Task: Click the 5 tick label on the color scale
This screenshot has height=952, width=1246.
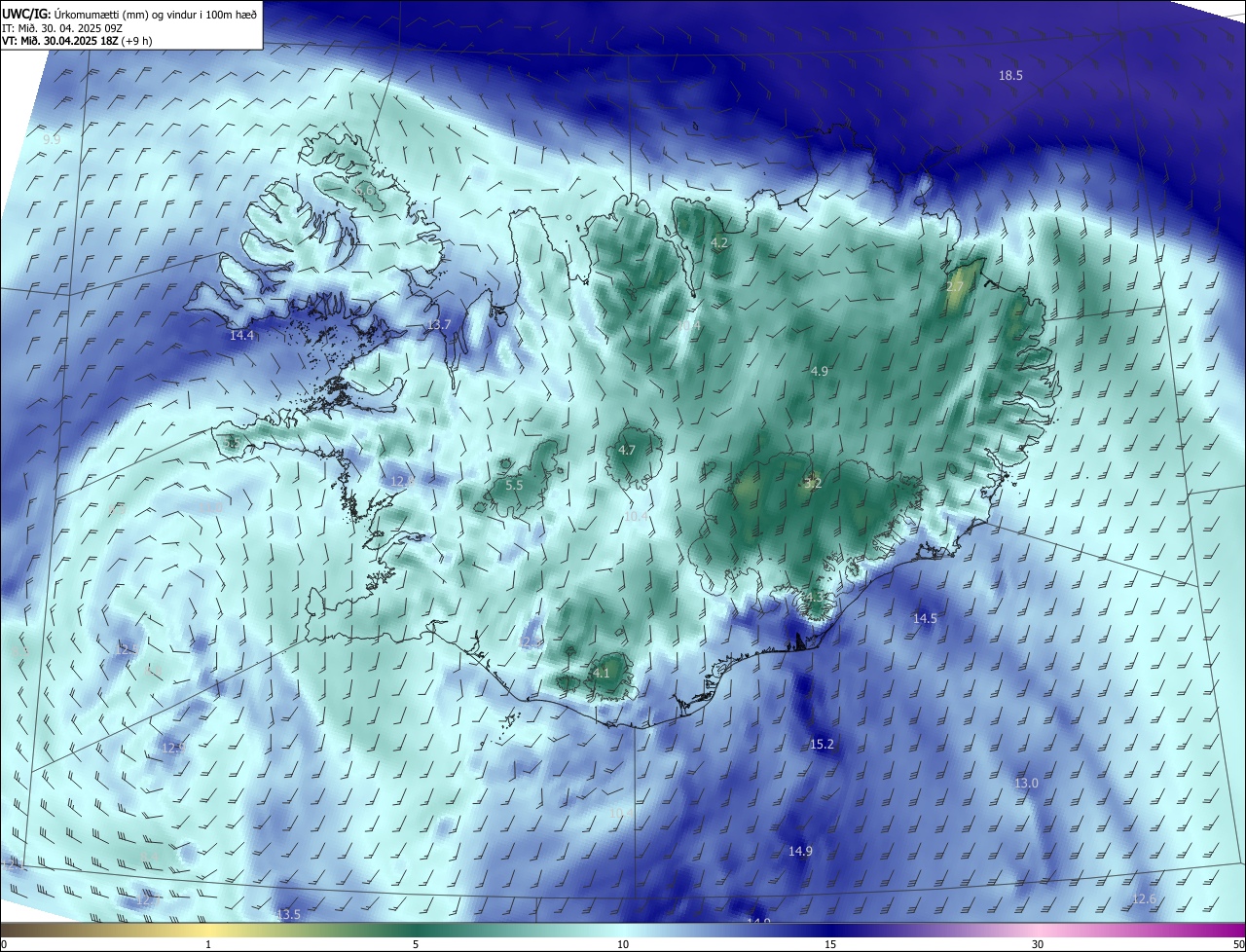Action: tap(416, 945)
